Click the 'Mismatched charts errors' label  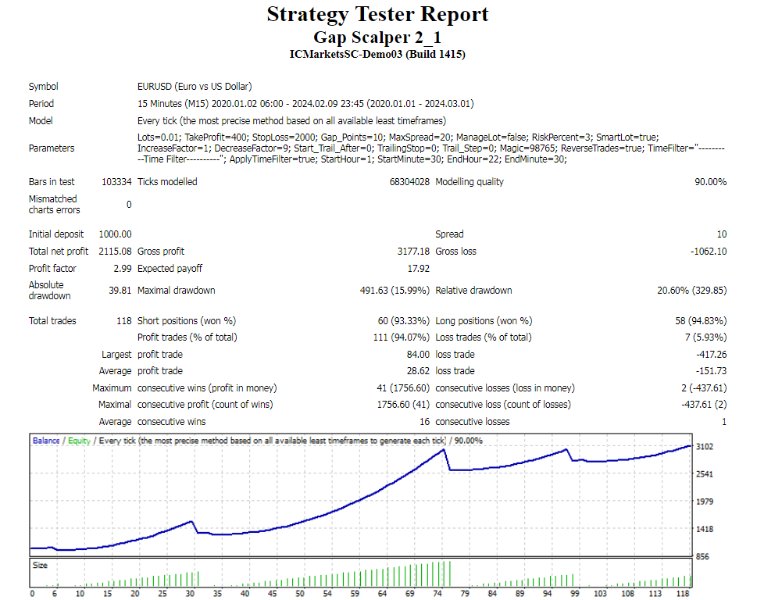(54, 204)
